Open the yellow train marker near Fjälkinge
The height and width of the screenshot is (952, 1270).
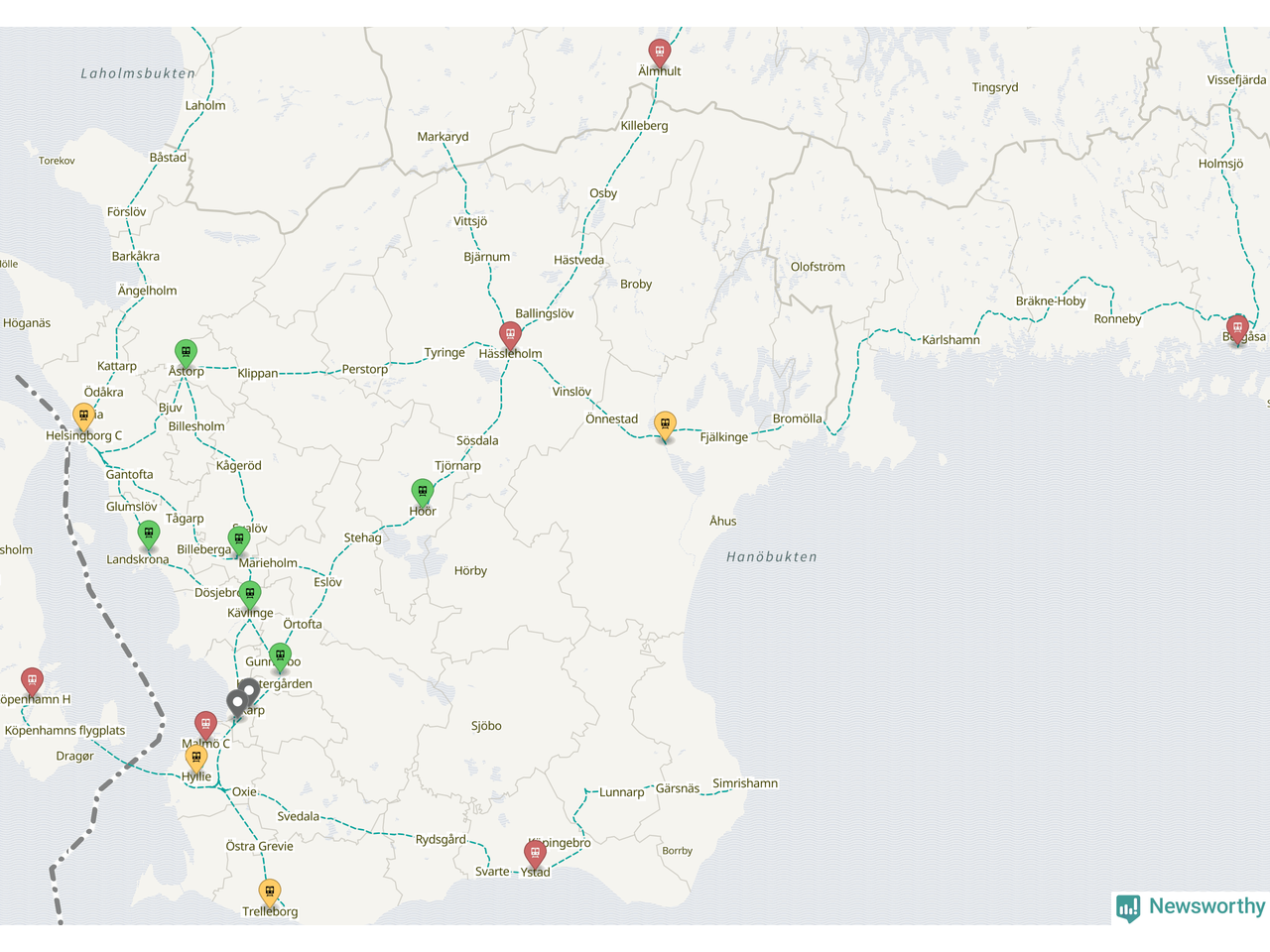tap(666, 425)
